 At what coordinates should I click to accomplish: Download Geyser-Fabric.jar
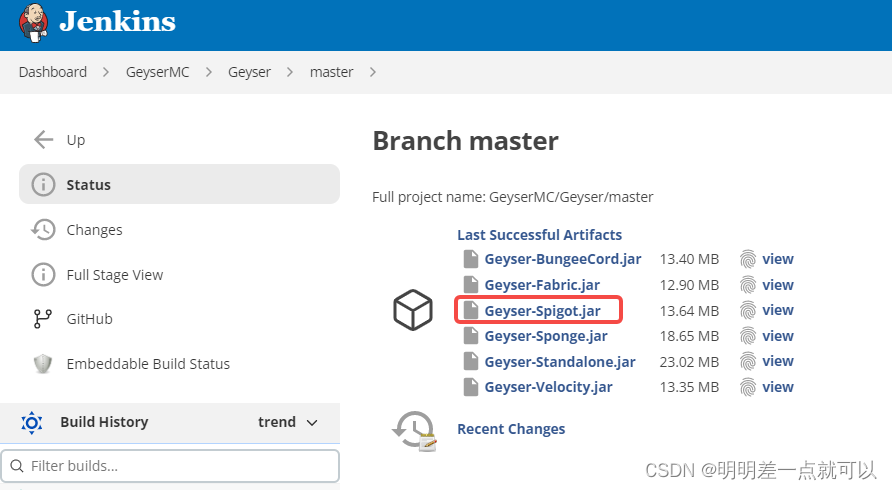(x=542, y=285)
